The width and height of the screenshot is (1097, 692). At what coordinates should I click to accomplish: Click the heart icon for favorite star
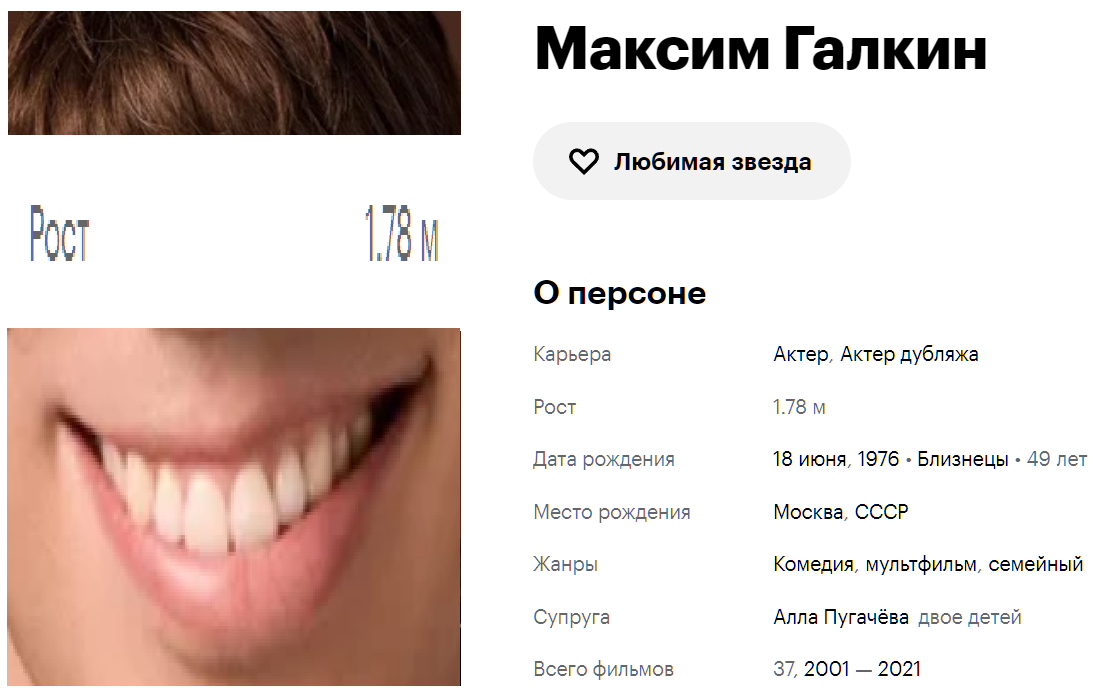[583, 162]
